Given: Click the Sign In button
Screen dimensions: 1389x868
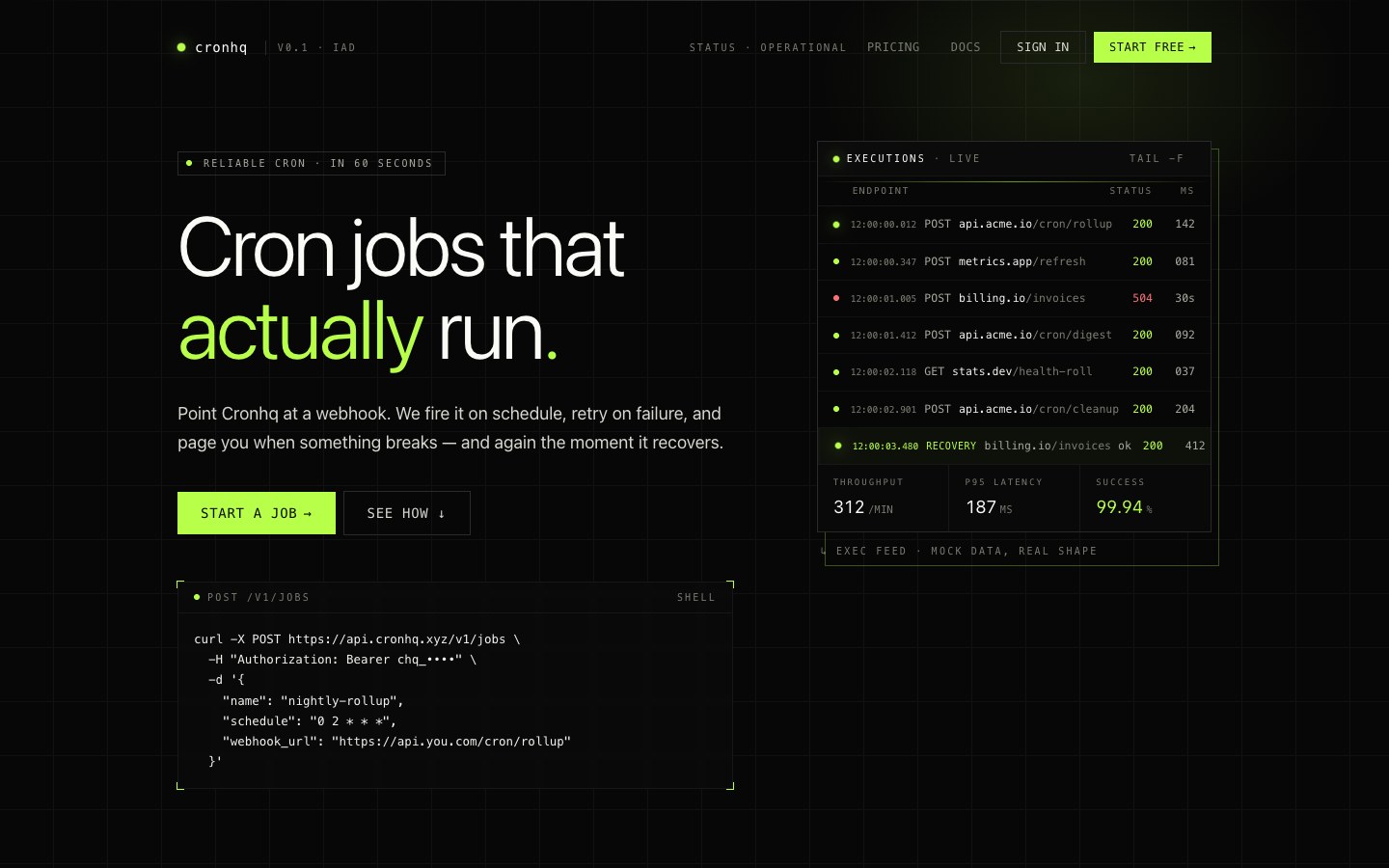Looking at the screenshot, I should tap(1043, 47).
